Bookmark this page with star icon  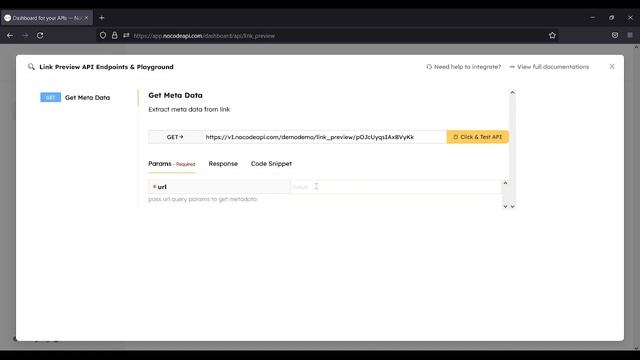[552, 36]
